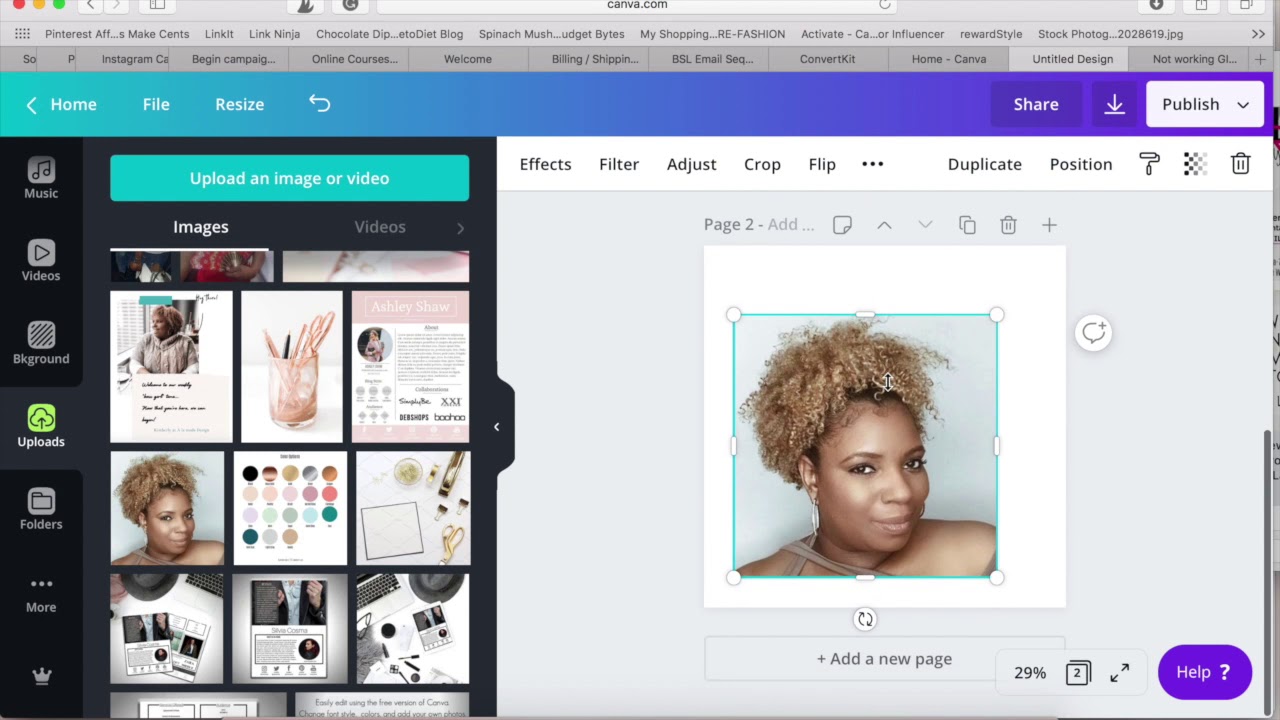The image size is (1280, 720).
Task: Click Add a new page
Action: click(x=884, y=659)
